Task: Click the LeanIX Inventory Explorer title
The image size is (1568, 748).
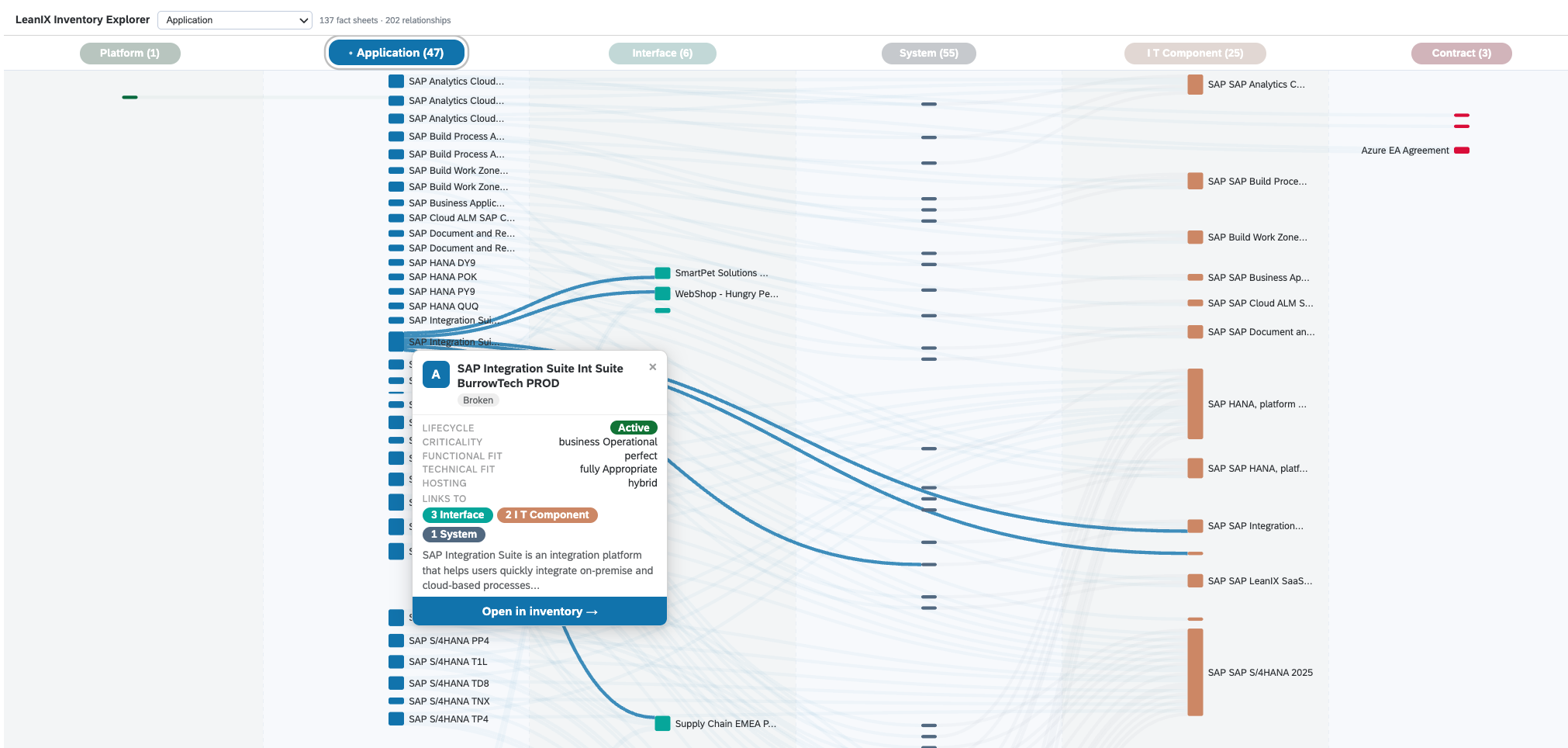Action: tap(82, 19)
